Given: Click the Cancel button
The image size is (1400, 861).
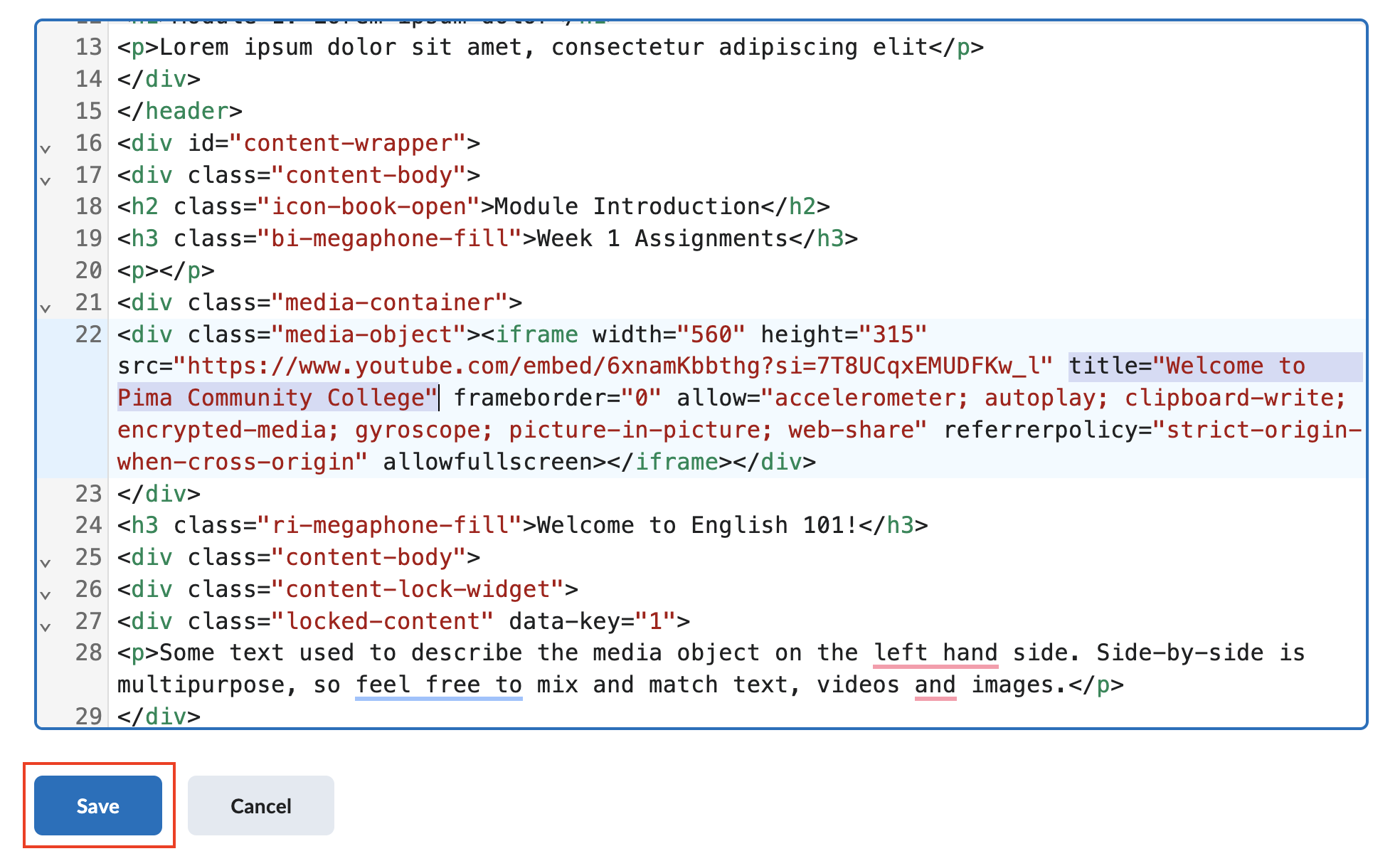Looking at the screenshot, I should 261,805.
